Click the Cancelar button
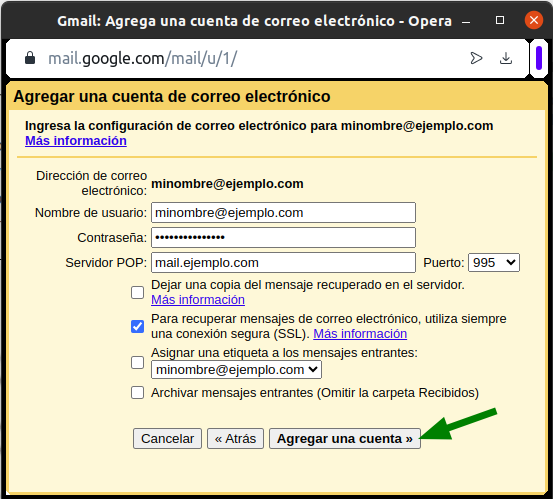Screen dimensions: 553x499 point(167,439)
